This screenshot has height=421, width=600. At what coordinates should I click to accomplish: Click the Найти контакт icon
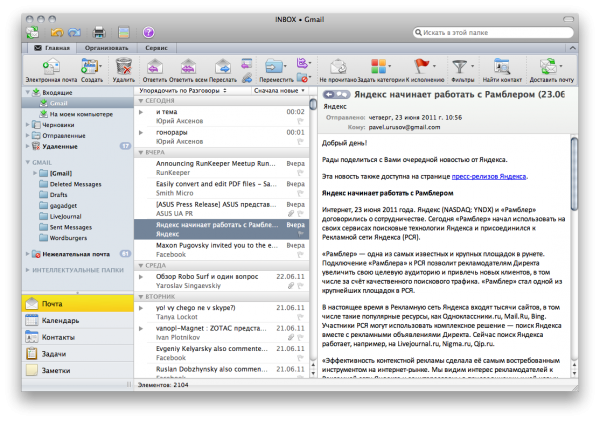tap(502, 67)
